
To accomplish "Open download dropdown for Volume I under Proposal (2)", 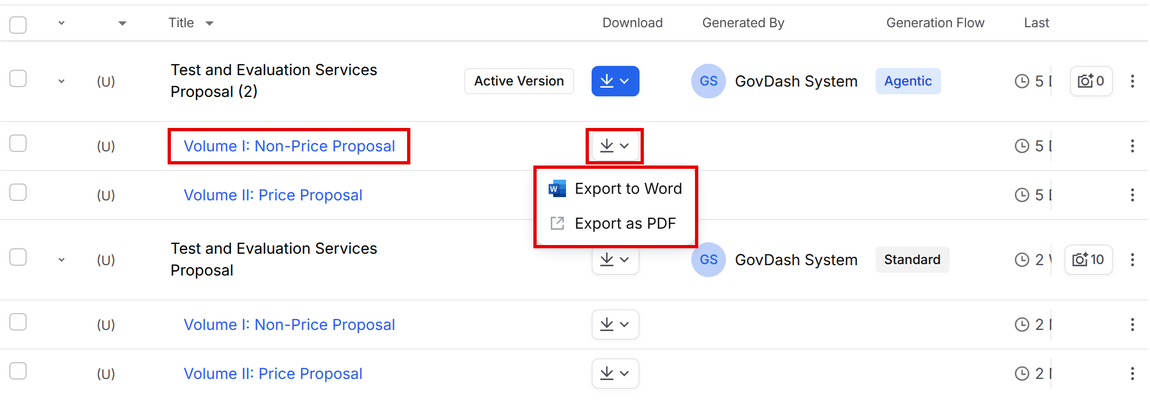I will coord(615,146).
